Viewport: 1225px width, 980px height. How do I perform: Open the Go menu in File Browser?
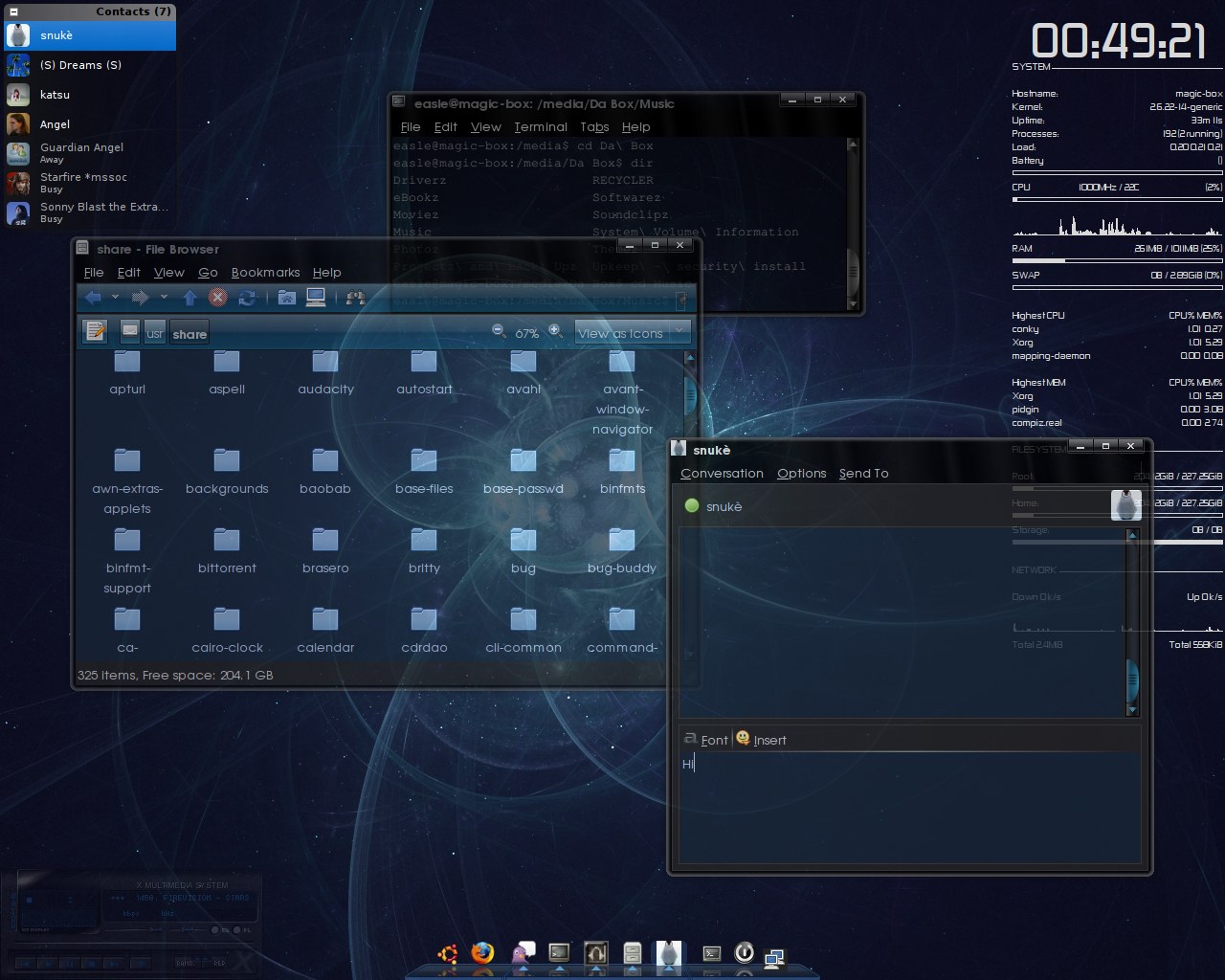click(x=208, y=273)
